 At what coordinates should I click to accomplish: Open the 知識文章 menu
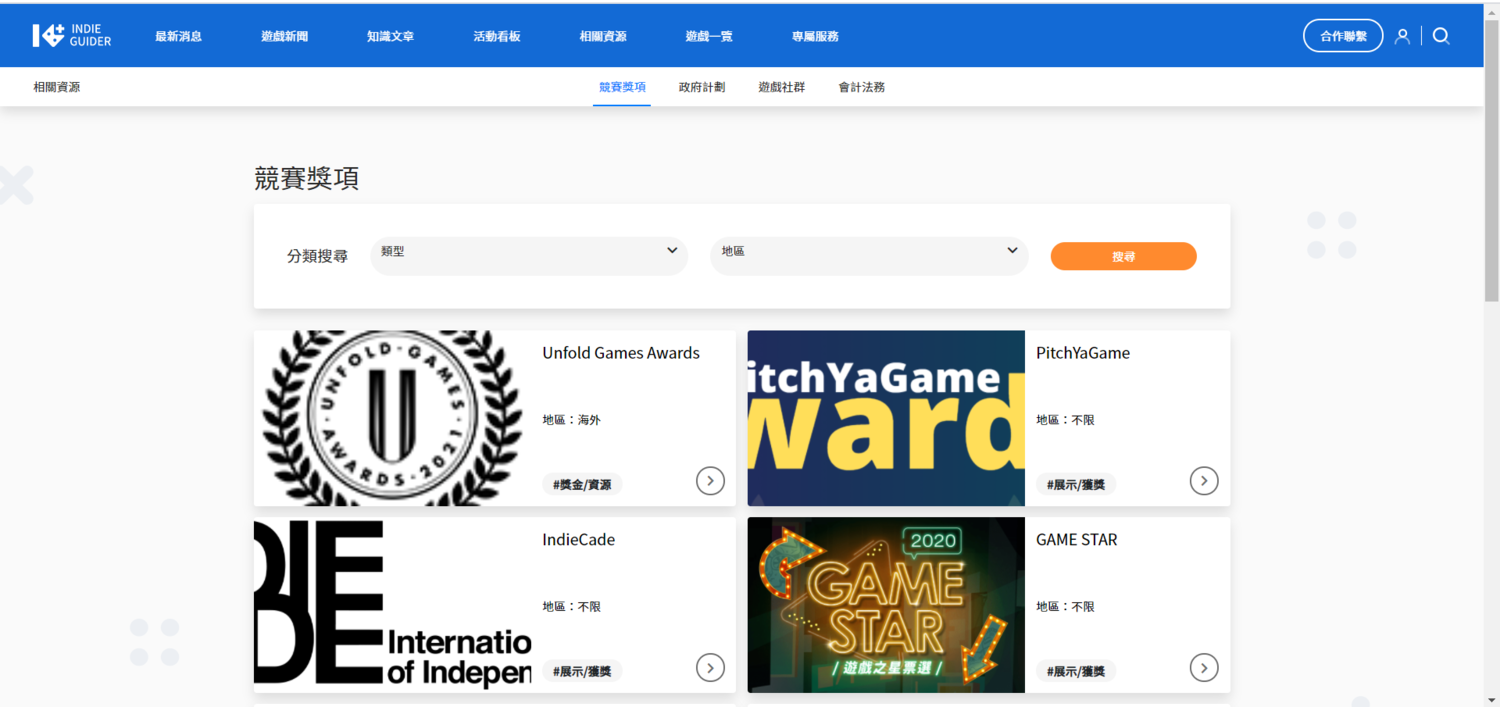coord(390,36)
